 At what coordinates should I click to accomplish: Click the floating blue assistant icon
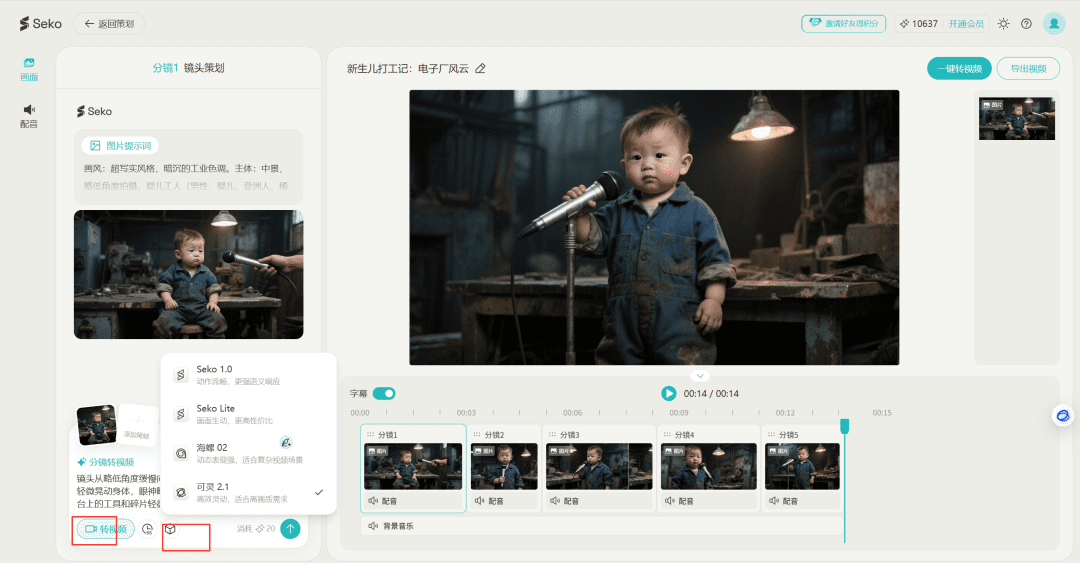tap(1063, 416)
